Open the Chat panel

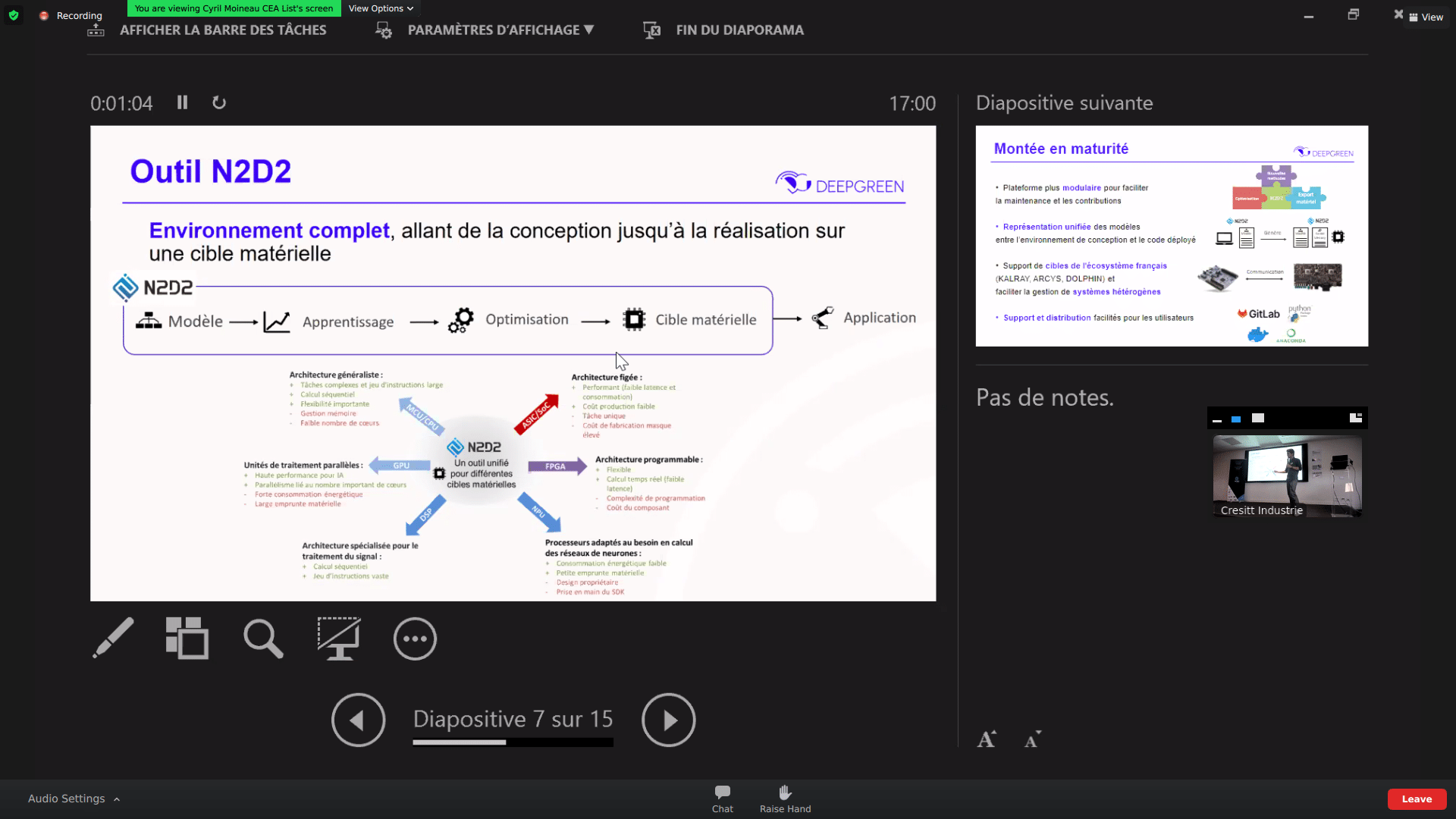(722, 799)
